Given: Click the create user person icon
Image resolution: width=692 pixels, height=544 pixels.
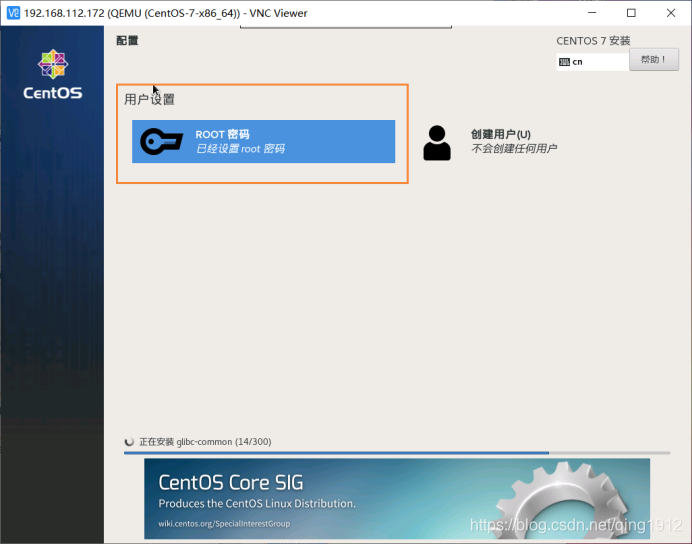Looking at the screenshot, I should coord(437,143).
